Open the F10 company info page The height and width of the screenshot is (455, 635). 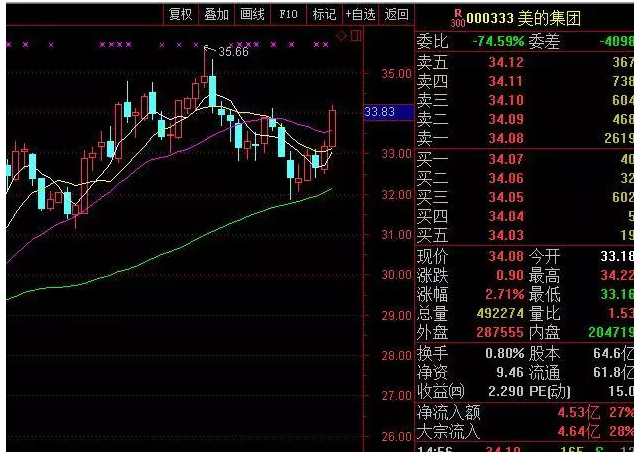click(288, 14)
